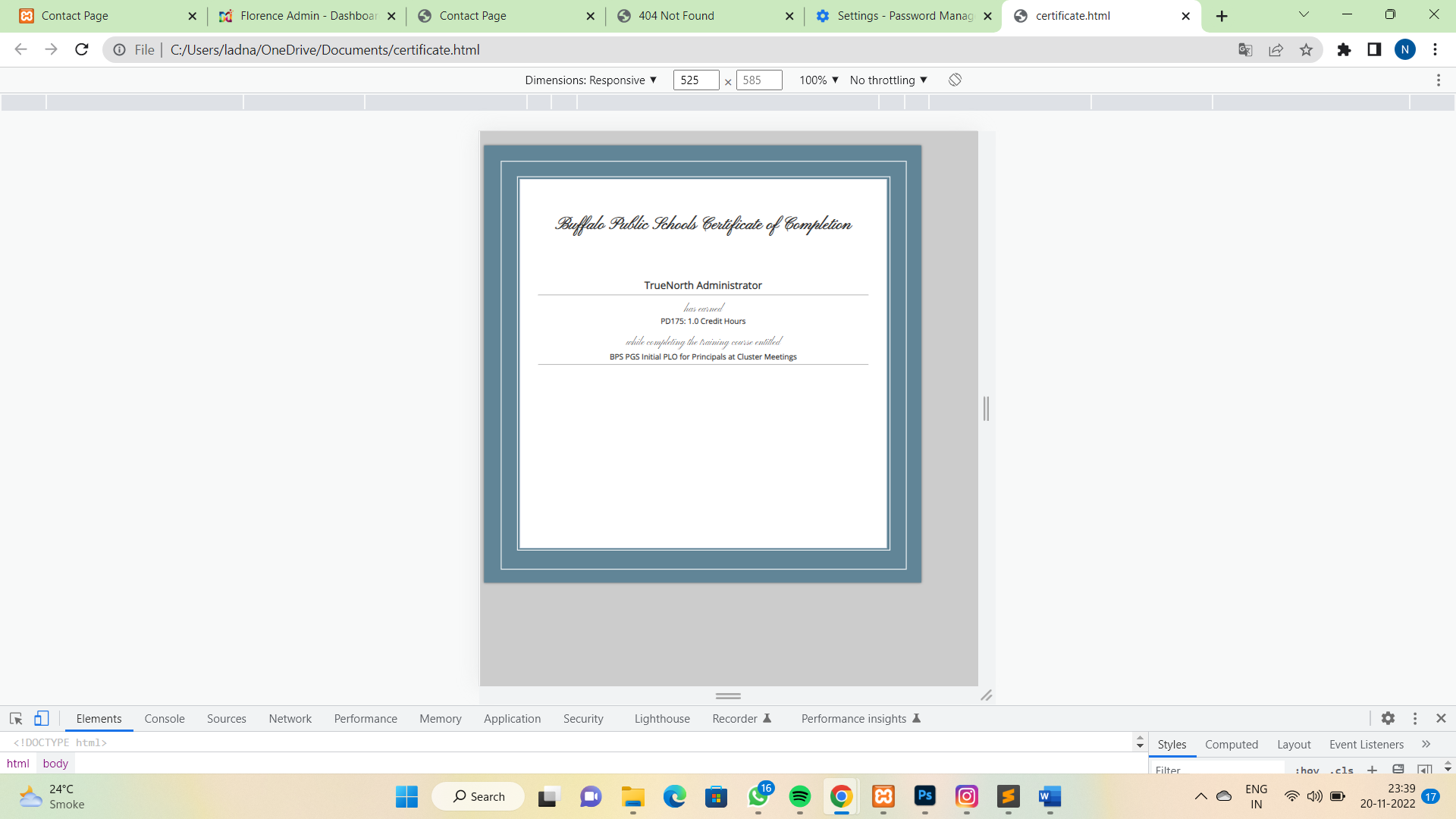This screenshot has height=819, width=1456.
Task: Switch to Florence Admin Dashboard tab
Action: pyautogui.click(x=306, y=16)
